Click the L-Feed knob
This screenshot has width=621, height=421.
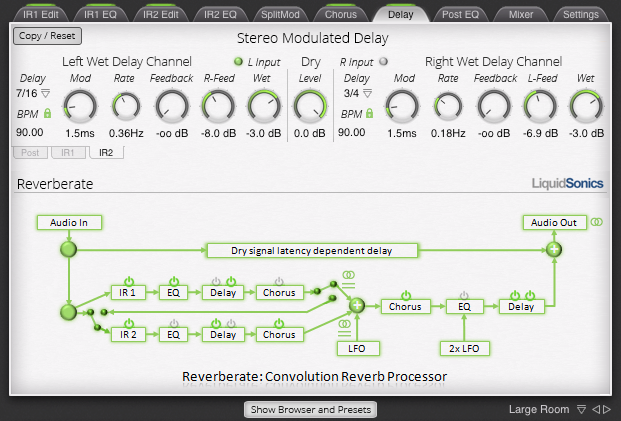(540, 106)
